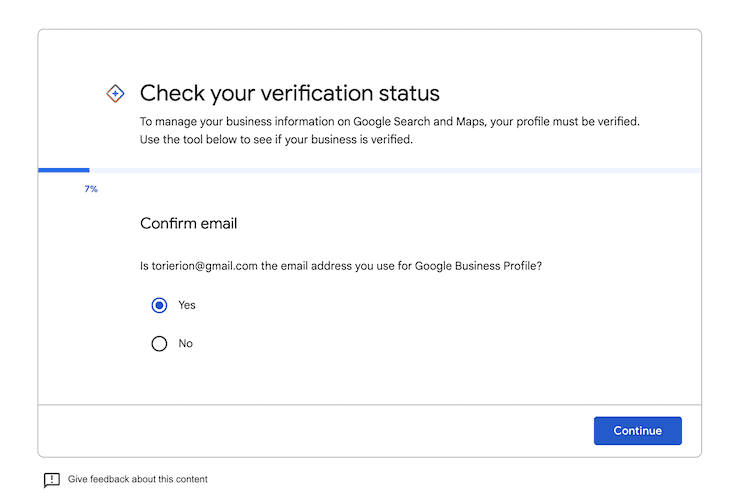Click the word 'Maps' in the description
Image resolution: width=750 pixels, height=498 pixels.
click(x=470, y=122)
